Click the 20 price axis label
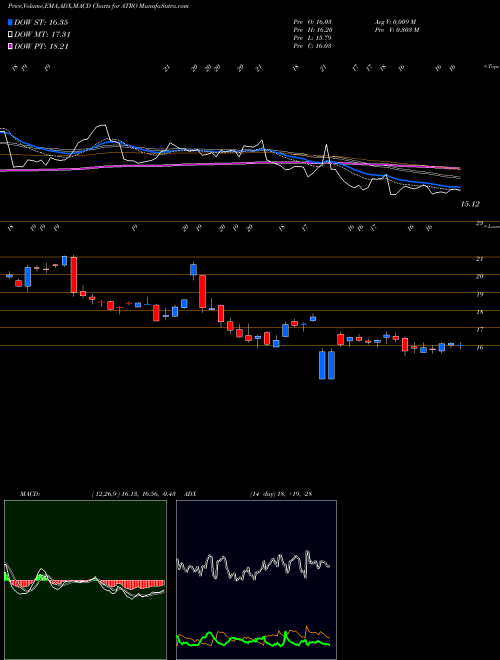 coord(479,277)
